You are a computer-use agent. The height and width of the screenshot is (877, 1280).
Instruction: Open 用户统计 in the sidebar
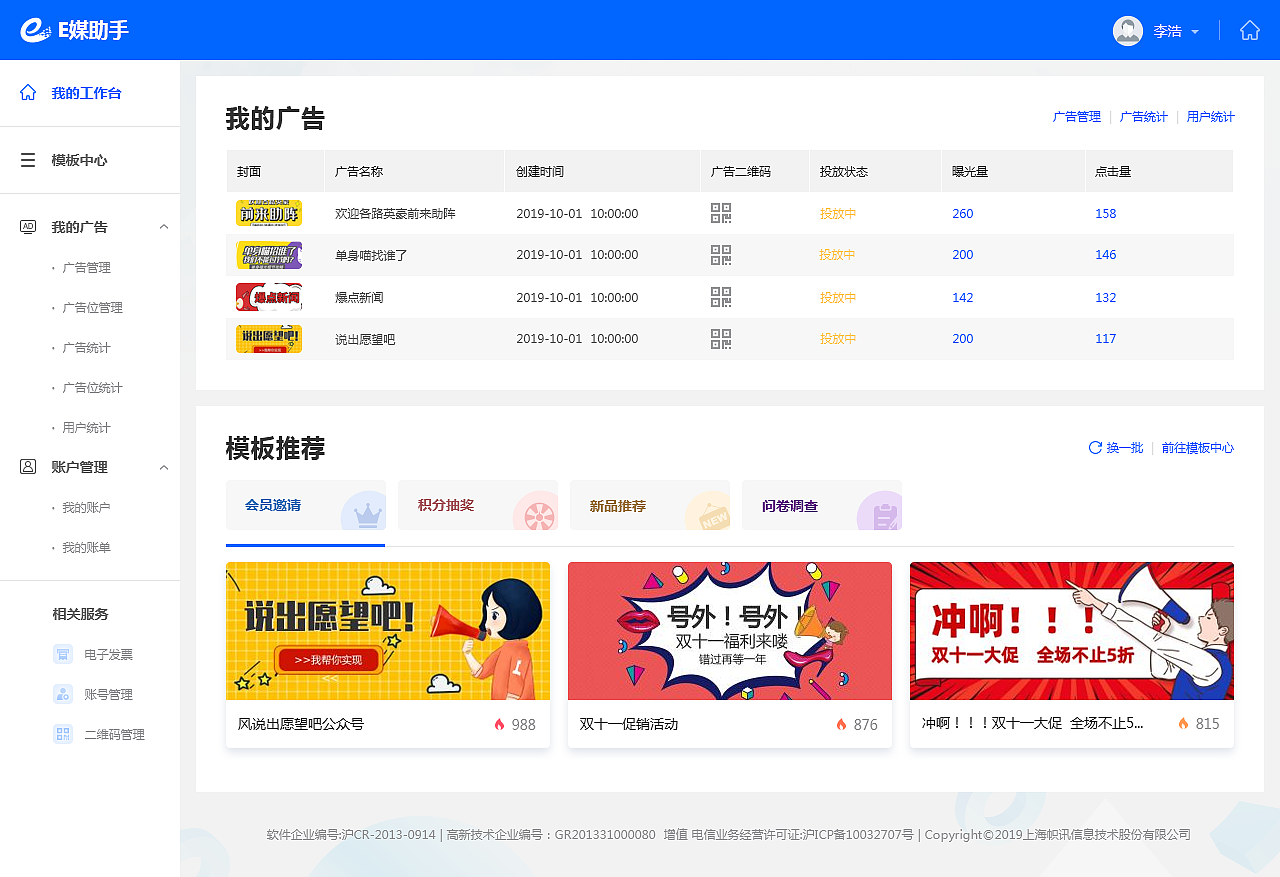pos(86,428)
